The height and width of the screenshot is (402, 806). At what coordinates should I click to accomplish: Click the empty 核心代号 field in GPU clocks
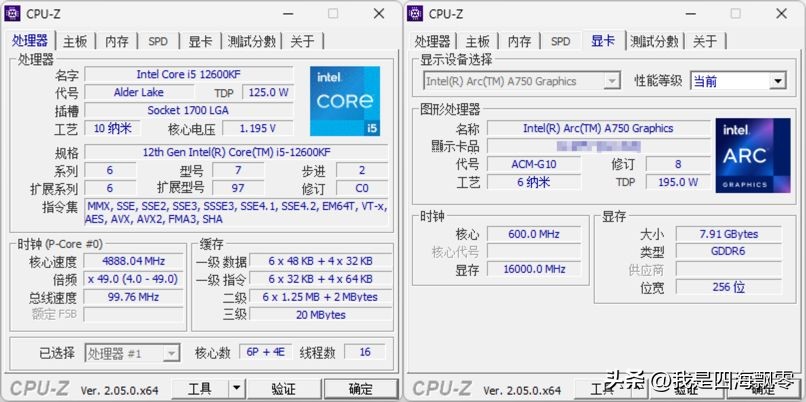click(534, 252)
